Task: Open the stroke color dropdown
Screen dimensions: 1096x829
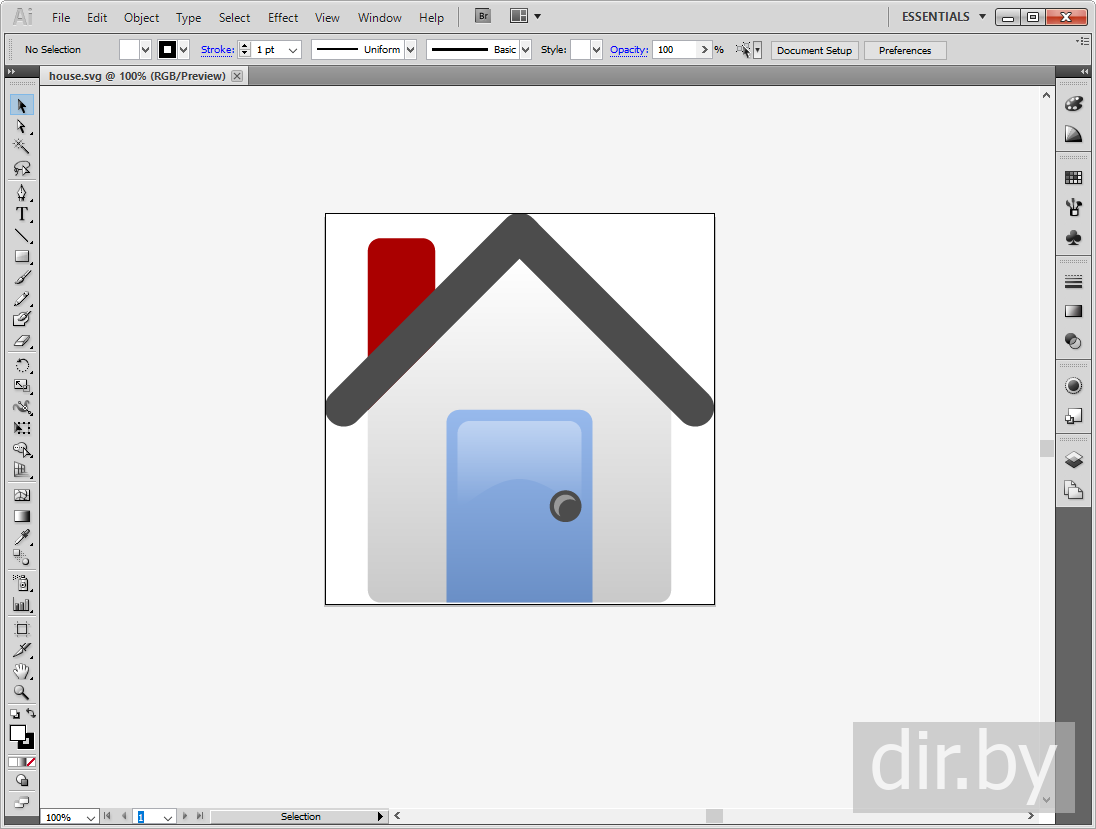Action: point(184,50)
